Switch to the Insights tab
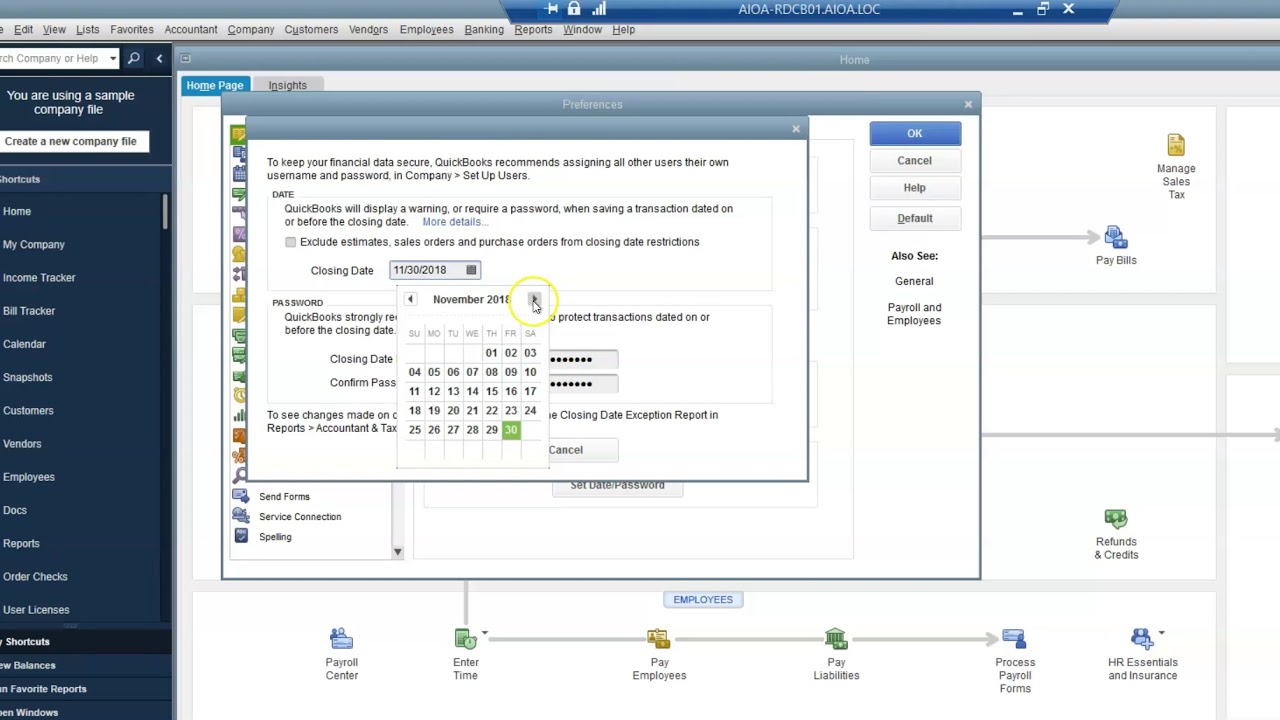The image size is (1280, 720). [x=287, y=85]
